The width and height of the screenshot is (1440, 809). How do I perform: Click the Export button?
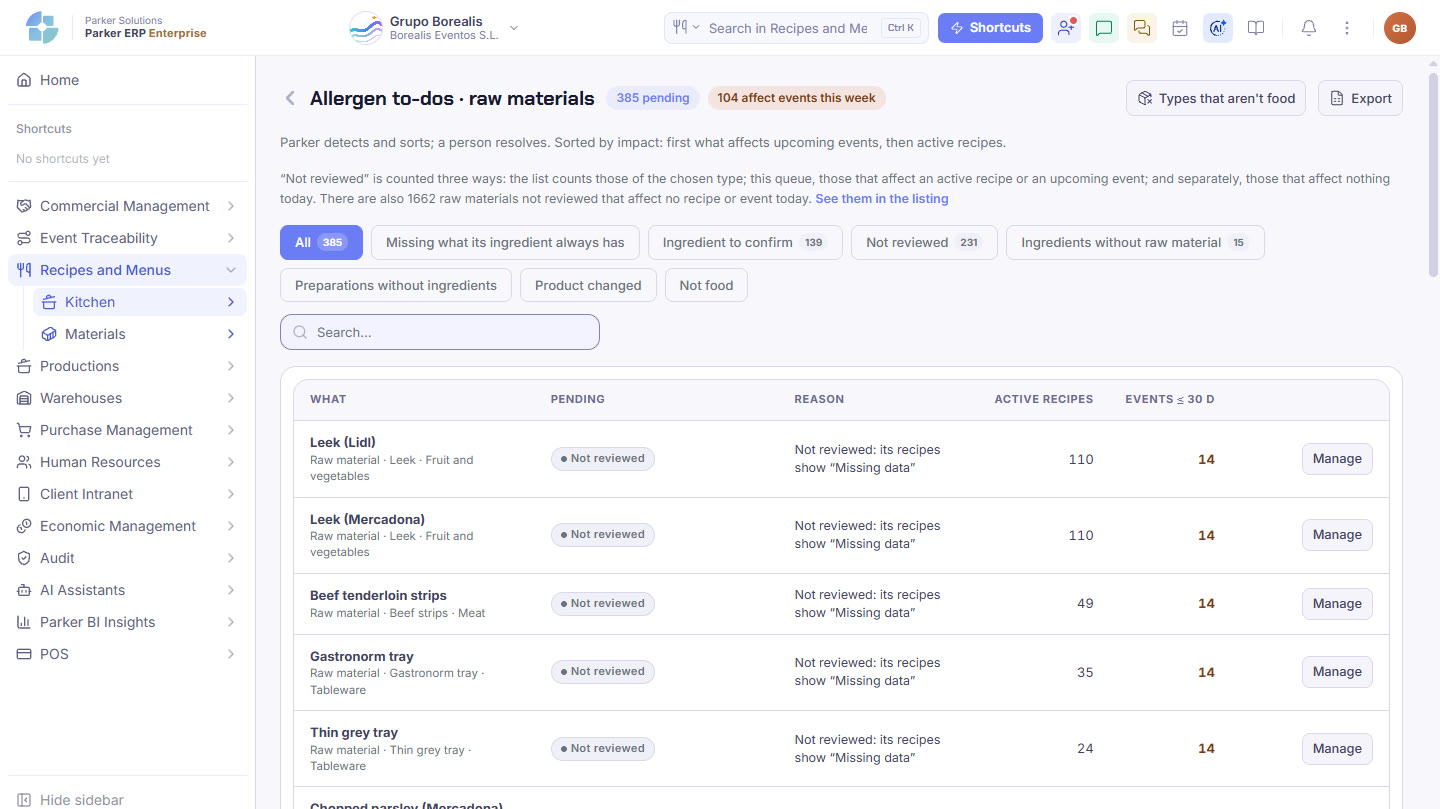coord(1360,98)
